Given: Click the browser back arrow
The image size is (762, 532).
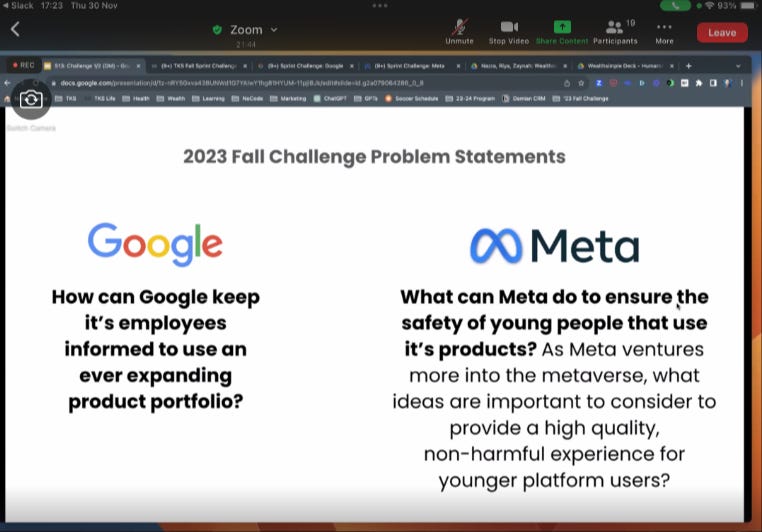Looking at the screenshot, I should click(7, 83).
